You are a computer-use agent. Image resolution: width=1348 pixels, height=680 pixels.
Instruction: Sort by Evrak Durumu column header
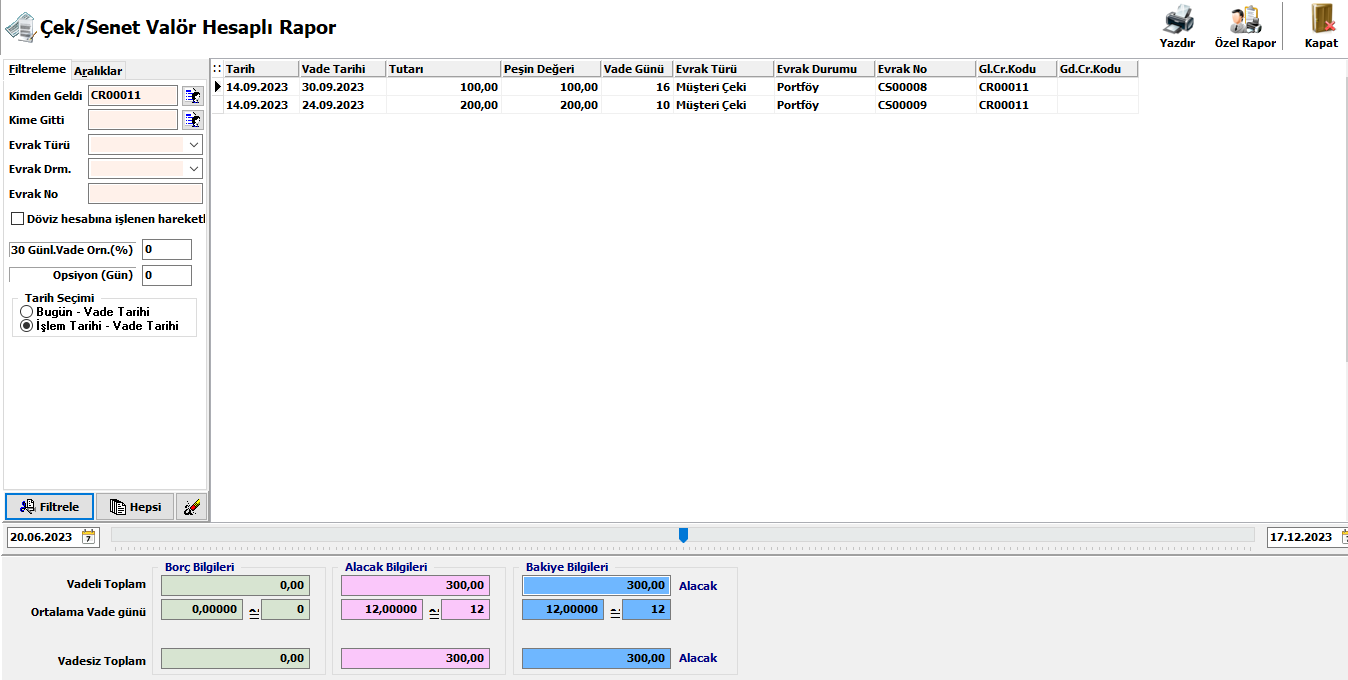825,69
